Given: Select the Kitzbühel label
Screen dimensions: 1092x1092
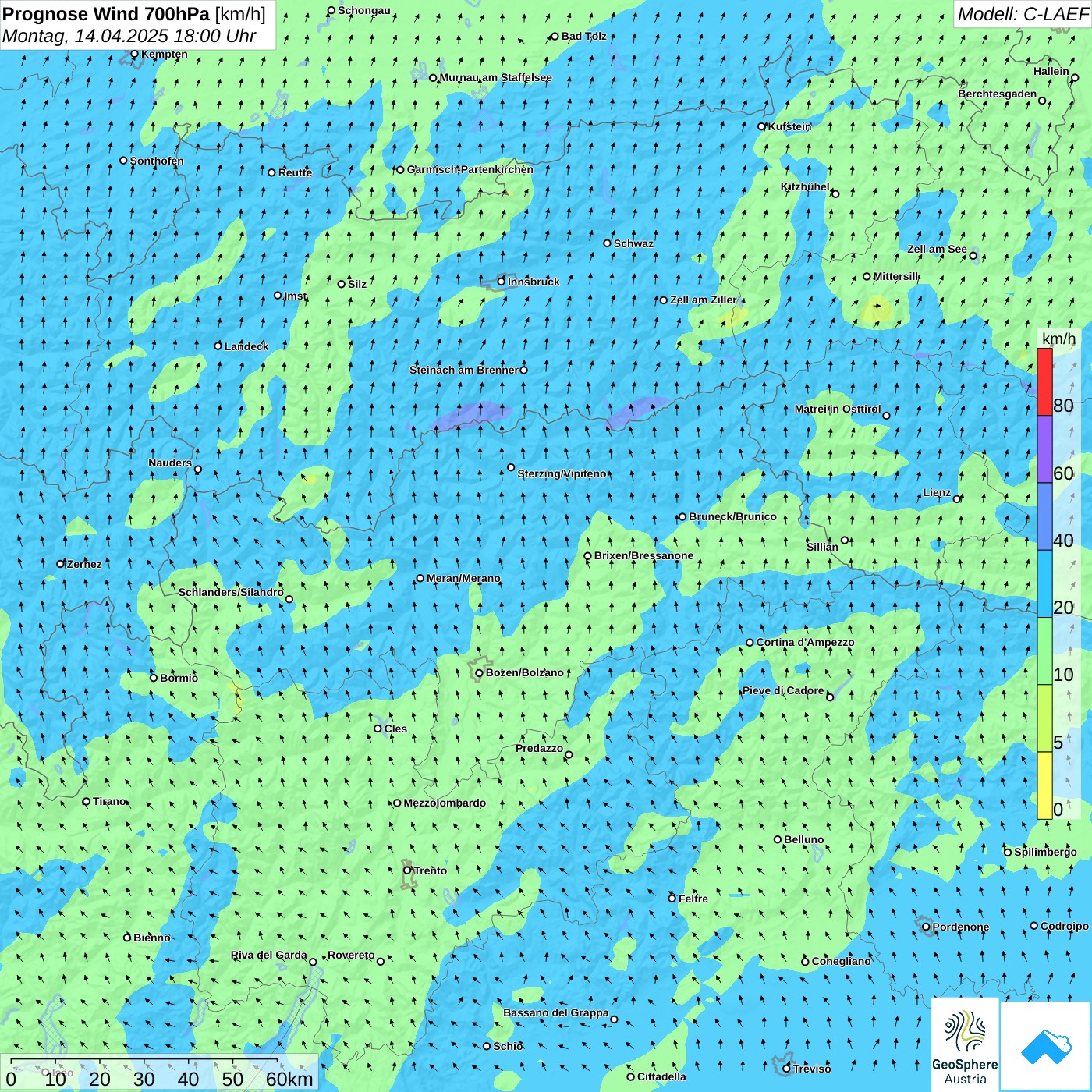Looking at the screenshot, I should tap(805, 186).
